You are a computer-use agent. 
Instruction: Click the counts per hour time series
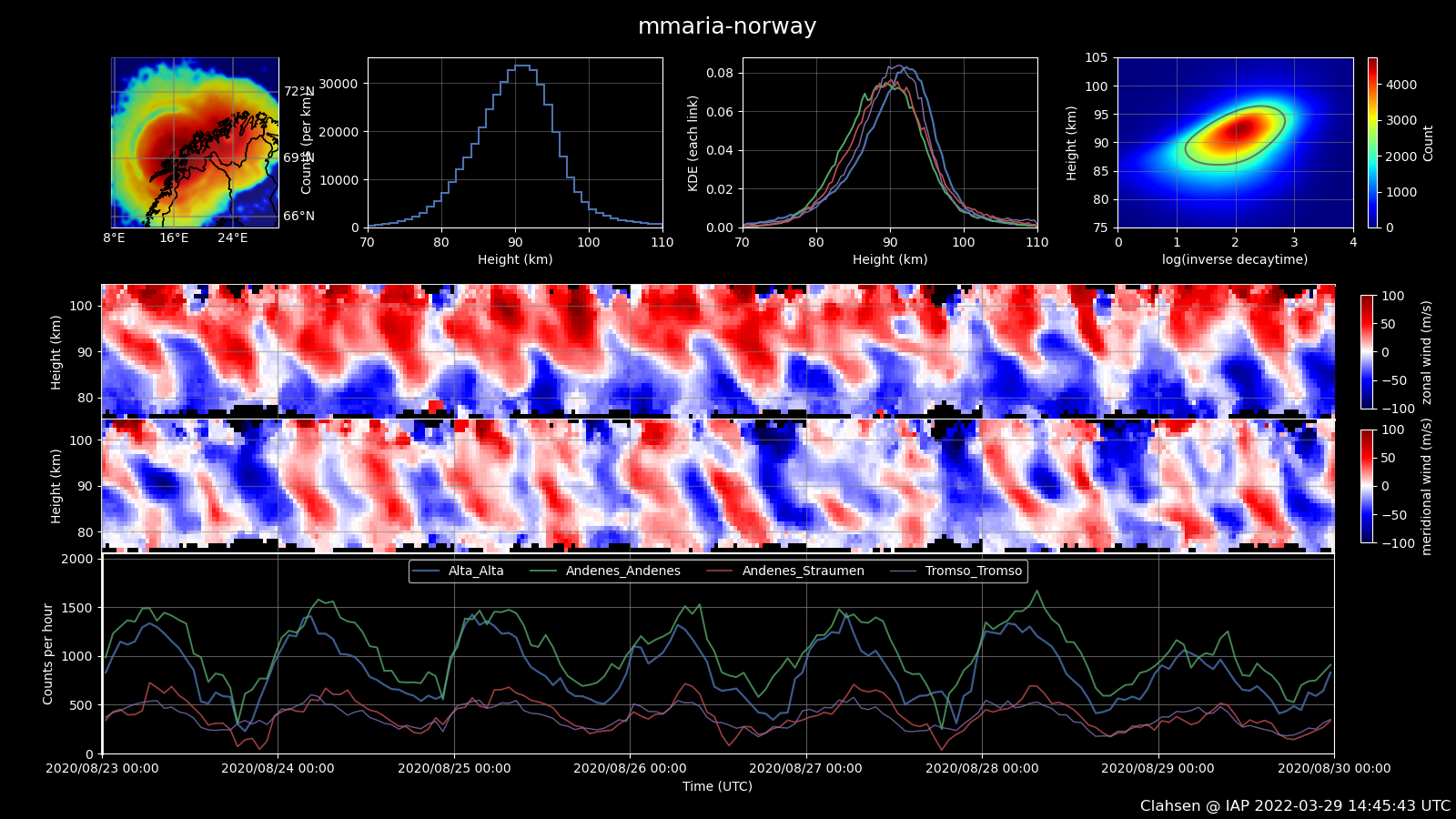pos(718,653)
